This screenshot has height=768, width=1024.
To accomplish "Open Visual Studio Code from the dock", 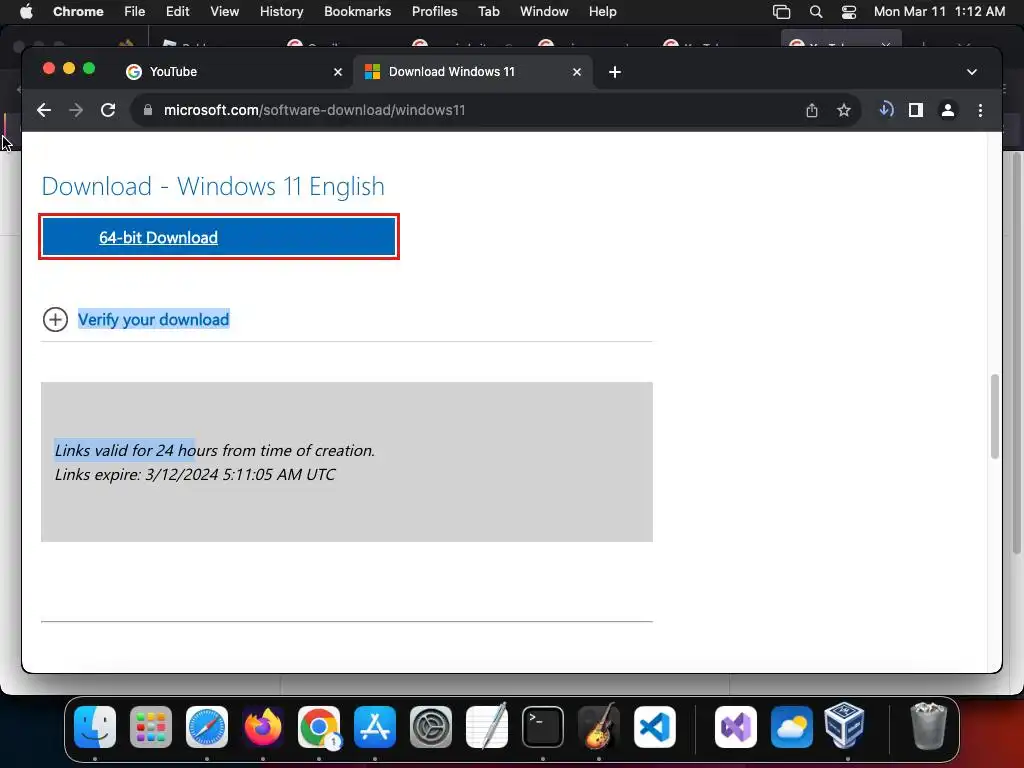I will pos(655,727).
